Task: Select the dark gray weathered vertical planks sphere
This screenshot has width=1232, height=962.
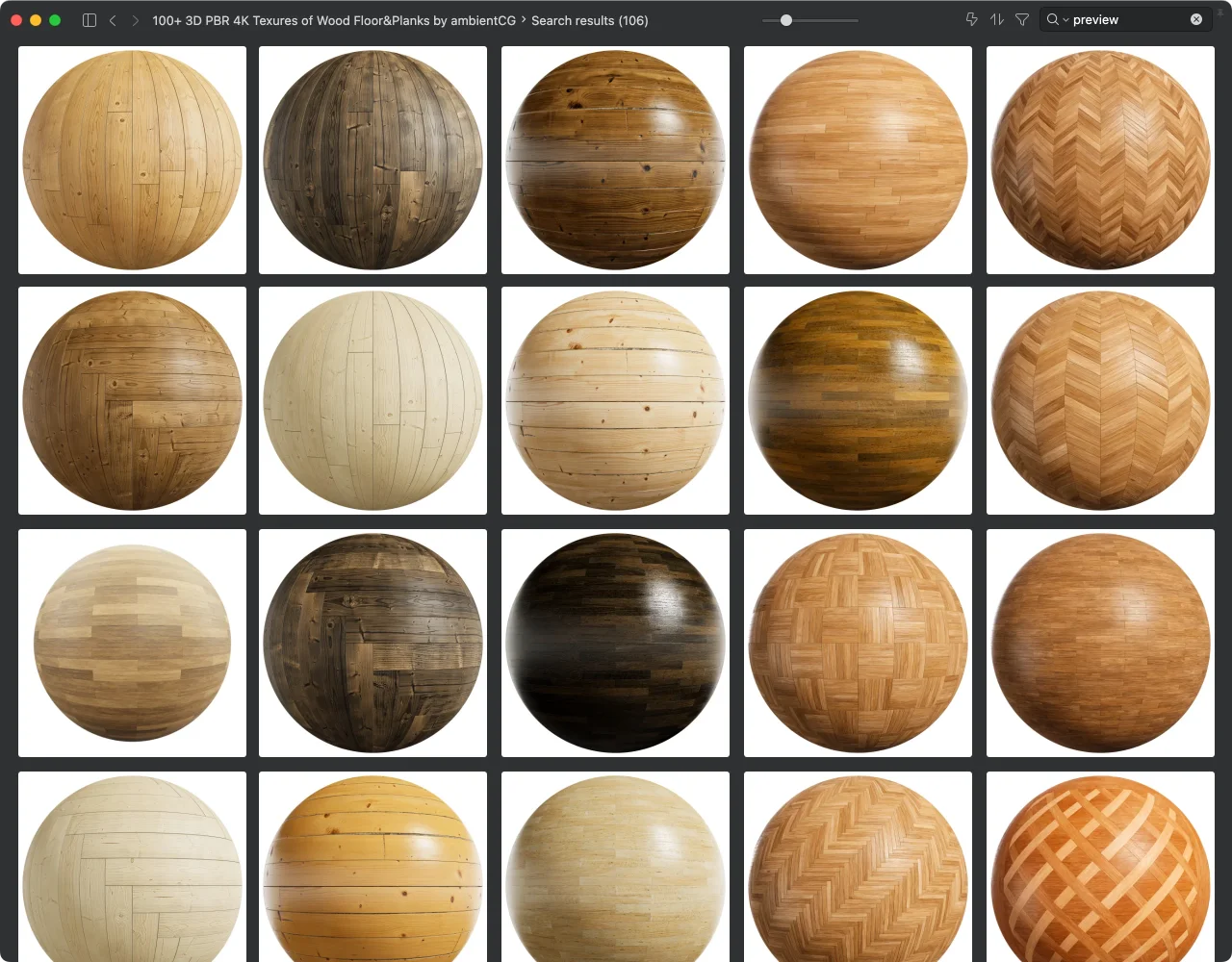Action: click(x=372, y=160)
